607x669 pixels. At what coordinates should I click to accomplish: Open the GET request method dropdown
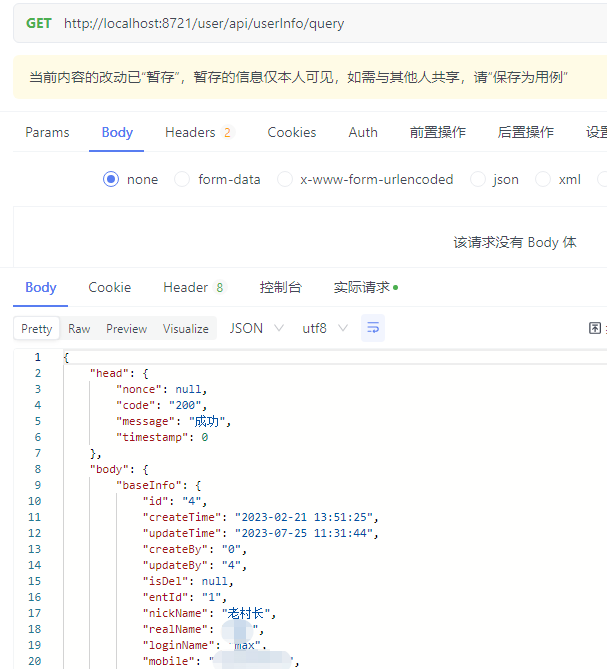pyautogui.click(x=39, y=23)
